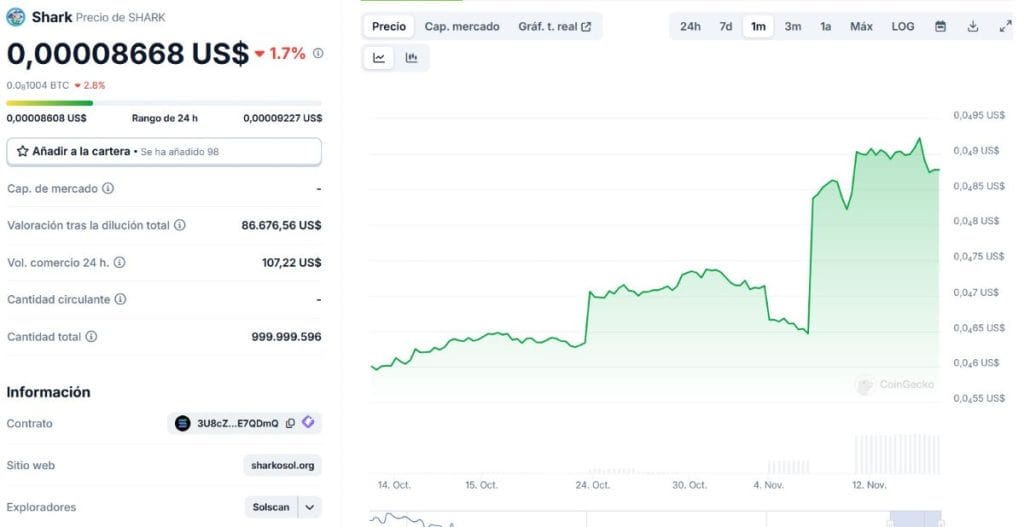The height and width of the screenshot is (527, 1024).
Task: Click the Solana chain icon in contract
Action: 183,423
